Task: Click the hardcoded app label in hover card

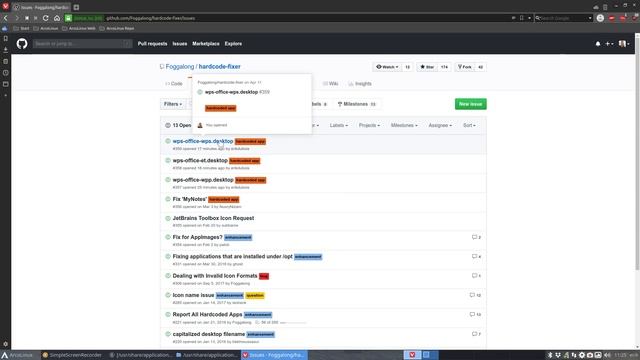Action: point(220,108)
